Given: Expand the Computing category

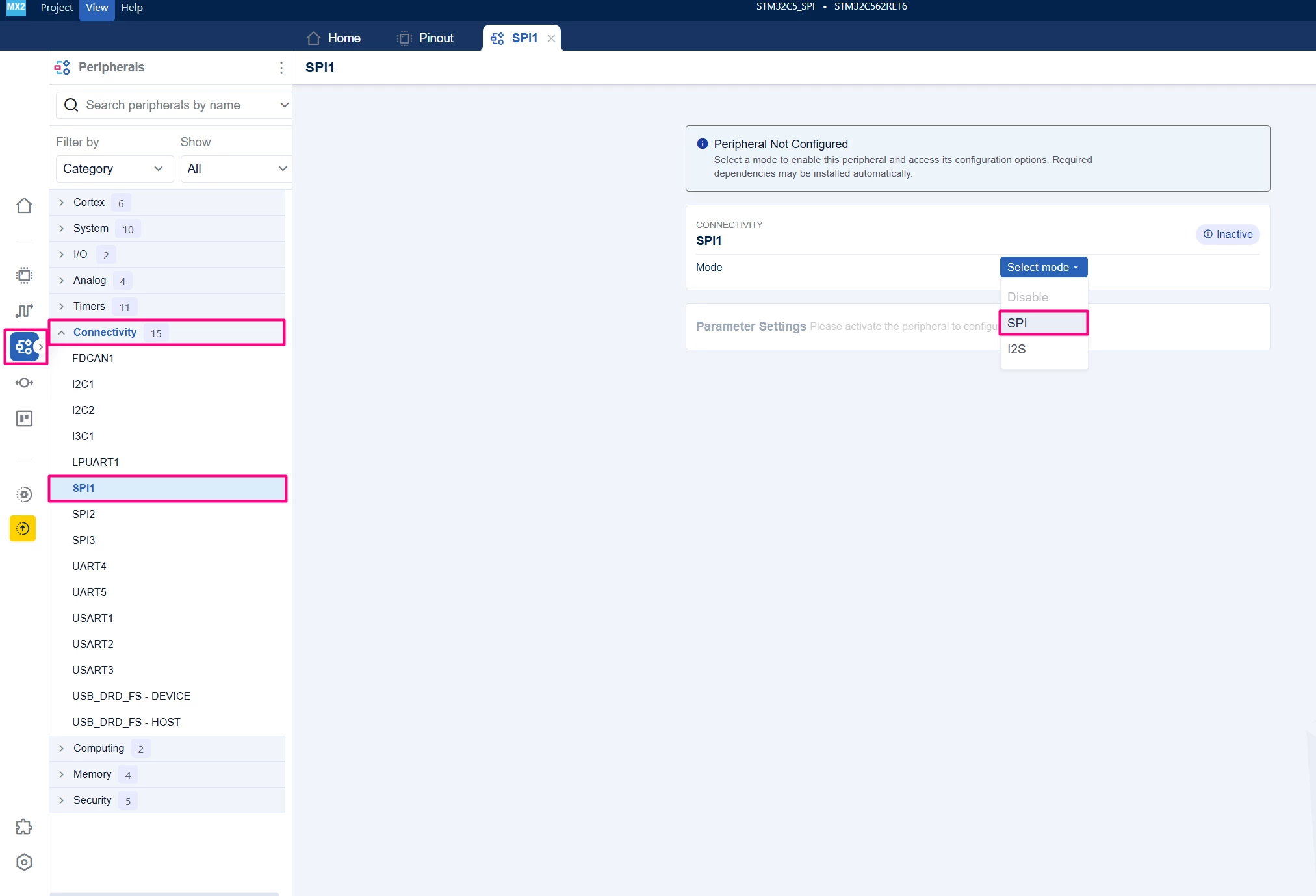Looking at the screenshot, I should (167, 749).
